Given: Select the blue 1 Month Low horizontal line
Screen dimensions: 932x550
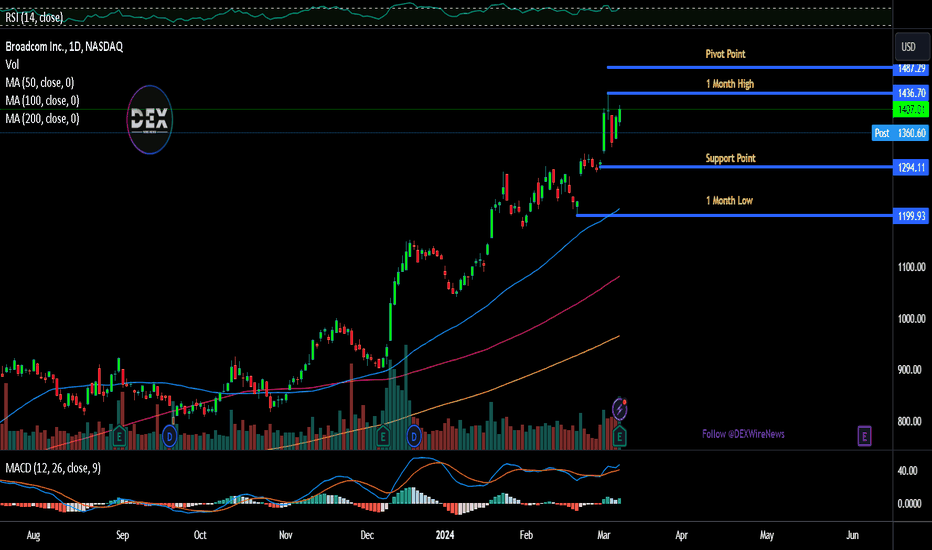Looking at the screenshot, I should coord(735,215).
